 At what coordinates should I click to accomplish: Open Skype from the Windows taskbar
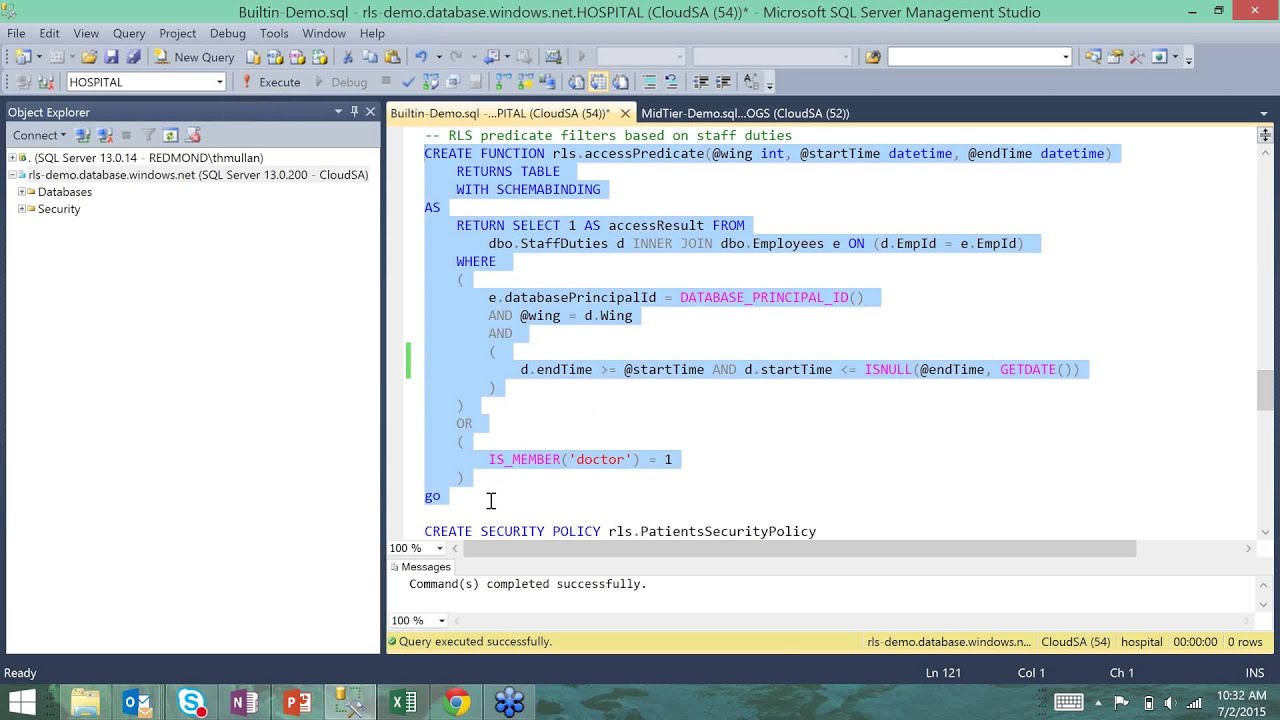(191, 703)
